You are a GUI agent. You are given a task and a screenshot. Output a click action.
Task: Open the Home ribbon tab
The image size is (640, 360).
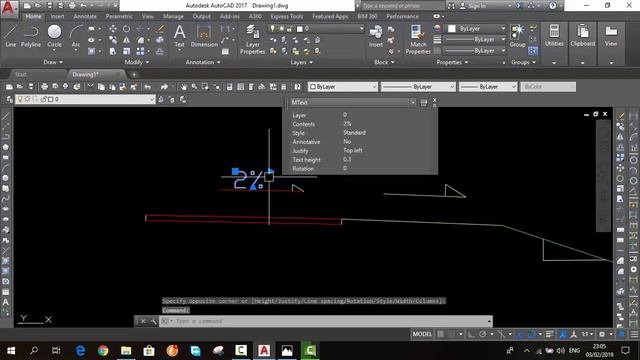coord(33,16)
